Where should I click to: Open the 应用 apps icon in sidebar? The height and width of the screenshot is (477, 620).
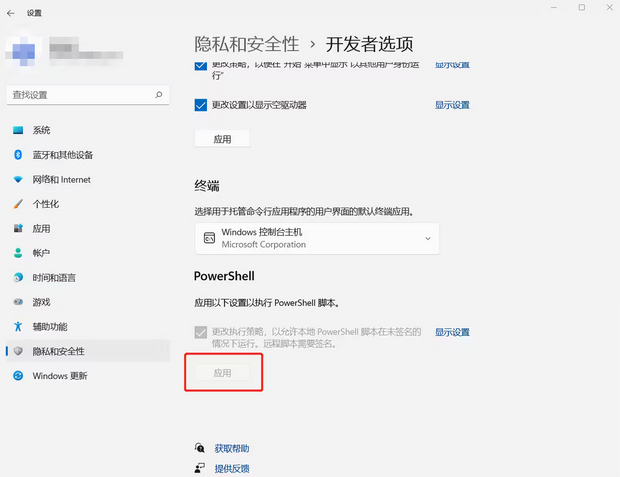click(18, 228)
